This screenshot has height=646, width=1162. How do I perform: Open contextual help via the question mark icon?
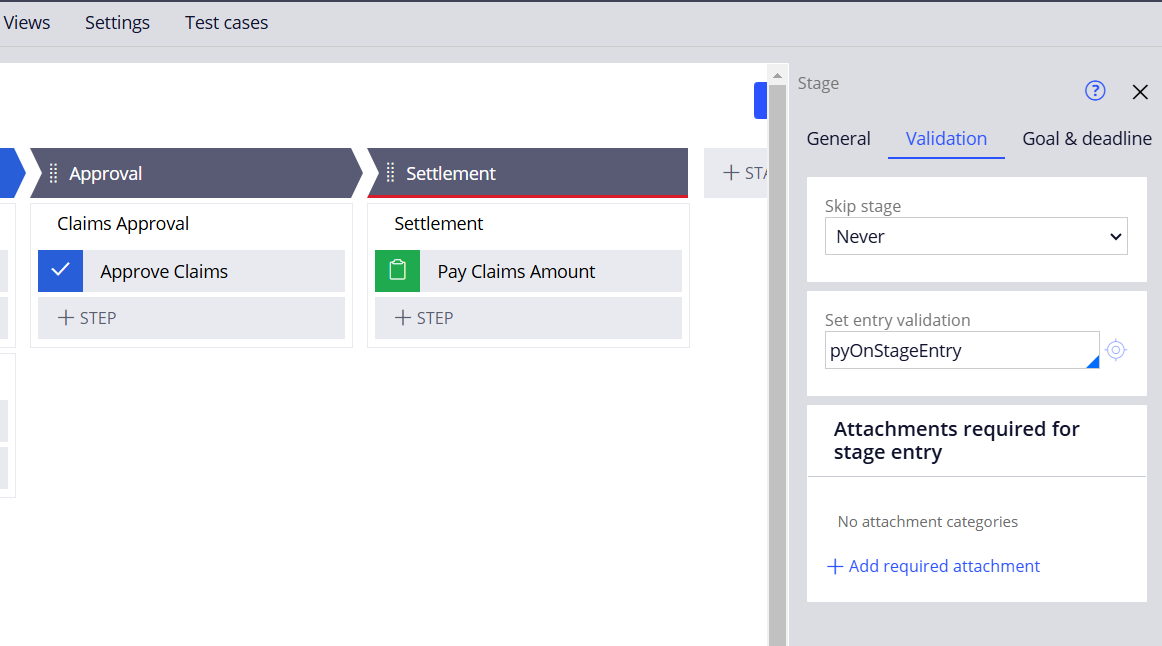click(x=1095, y=90)
